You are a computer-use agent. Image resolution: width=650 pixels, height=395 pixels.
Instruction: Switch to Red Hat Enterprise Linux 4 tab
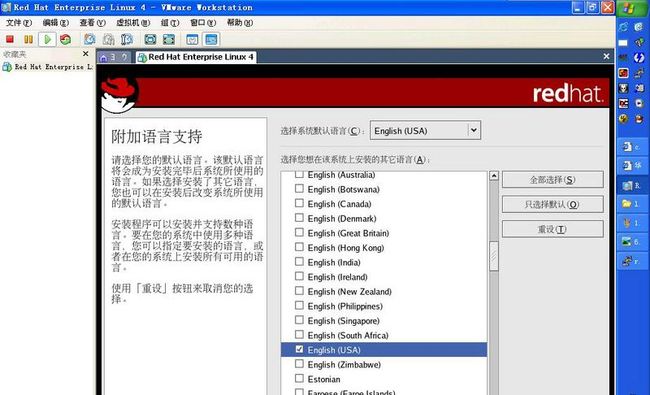196,57
